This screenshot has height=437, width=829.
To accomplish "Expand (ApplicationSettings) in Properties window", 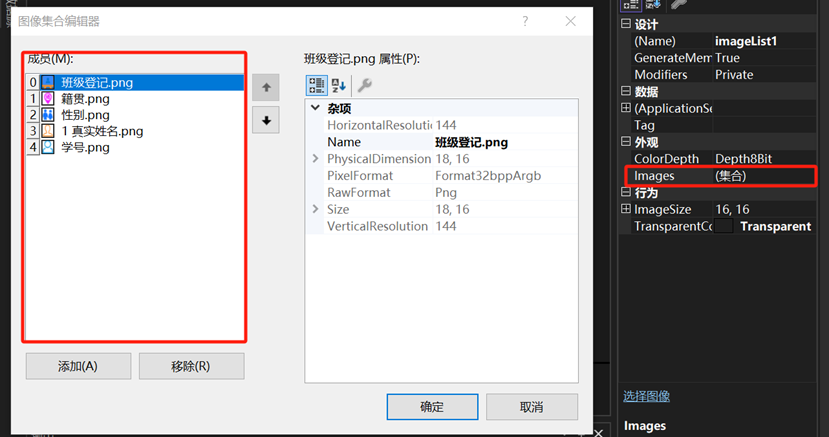I will pos(626,108).
